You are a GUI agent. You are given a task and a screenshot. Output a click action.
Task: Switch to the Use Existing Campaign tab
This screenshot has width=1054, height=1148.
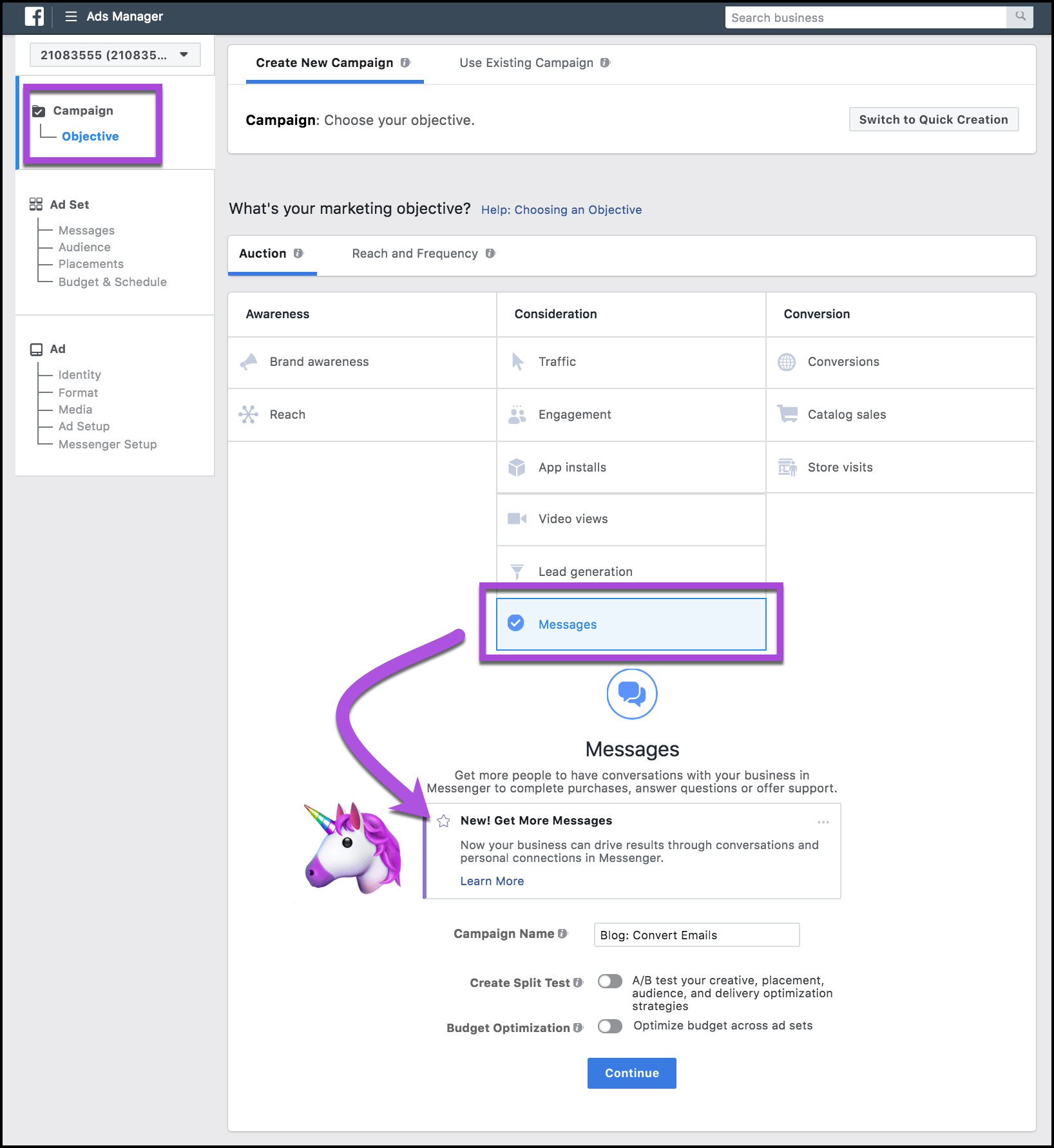pos(526,62)
